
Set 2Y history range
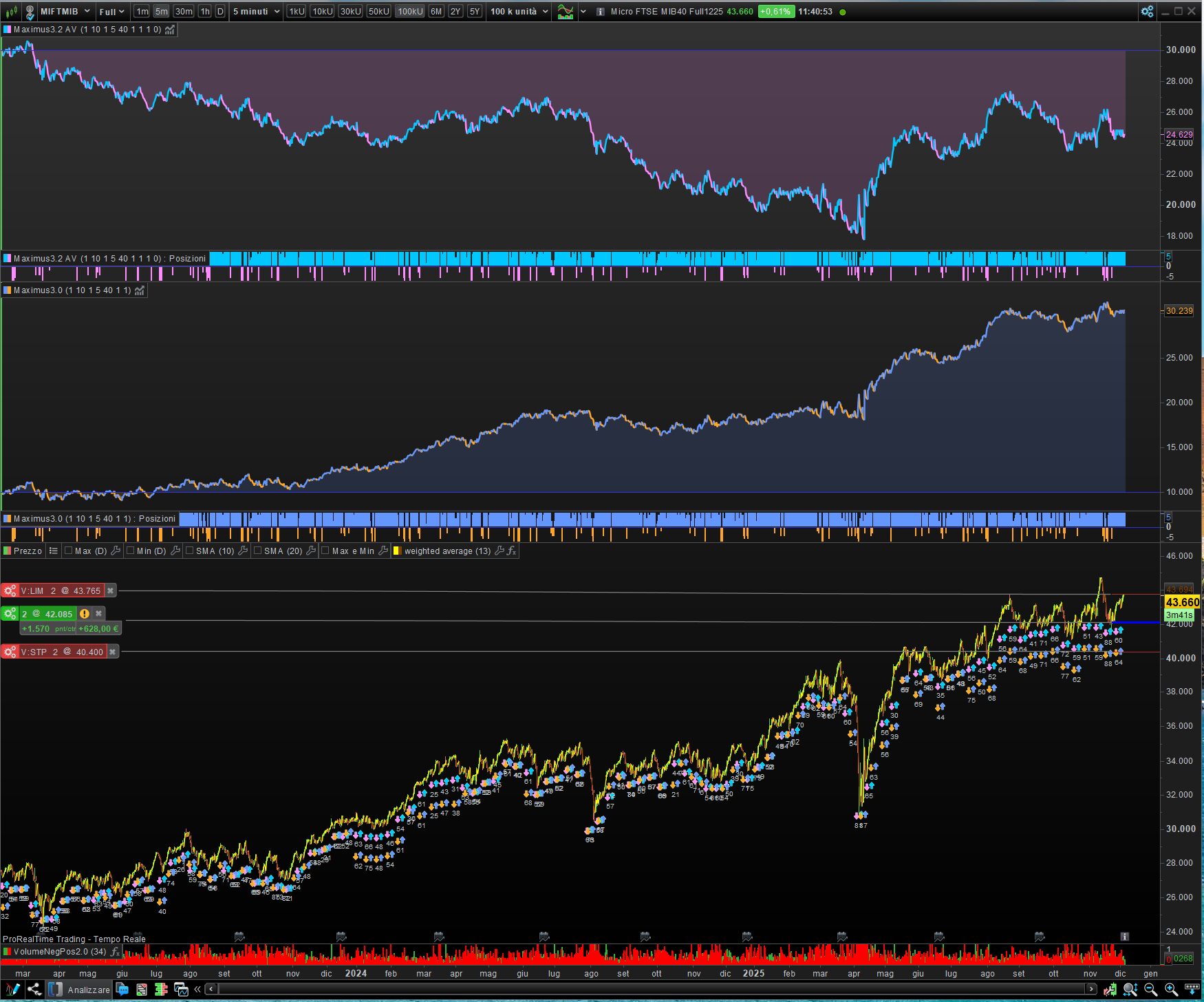click(455, 12)
